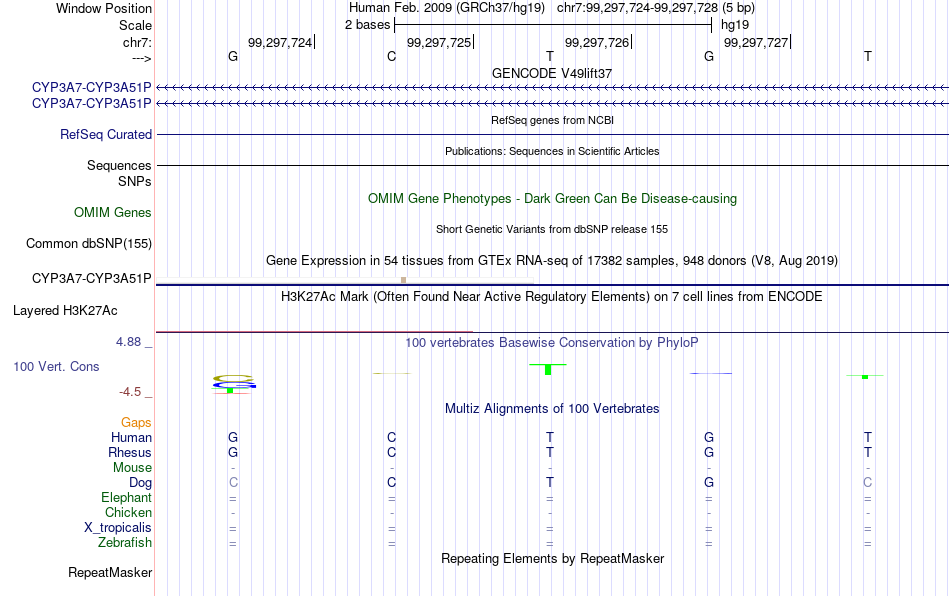Select the Mouse species row label
This screenshot has width=950, height=596.
[x=132, y=468]
